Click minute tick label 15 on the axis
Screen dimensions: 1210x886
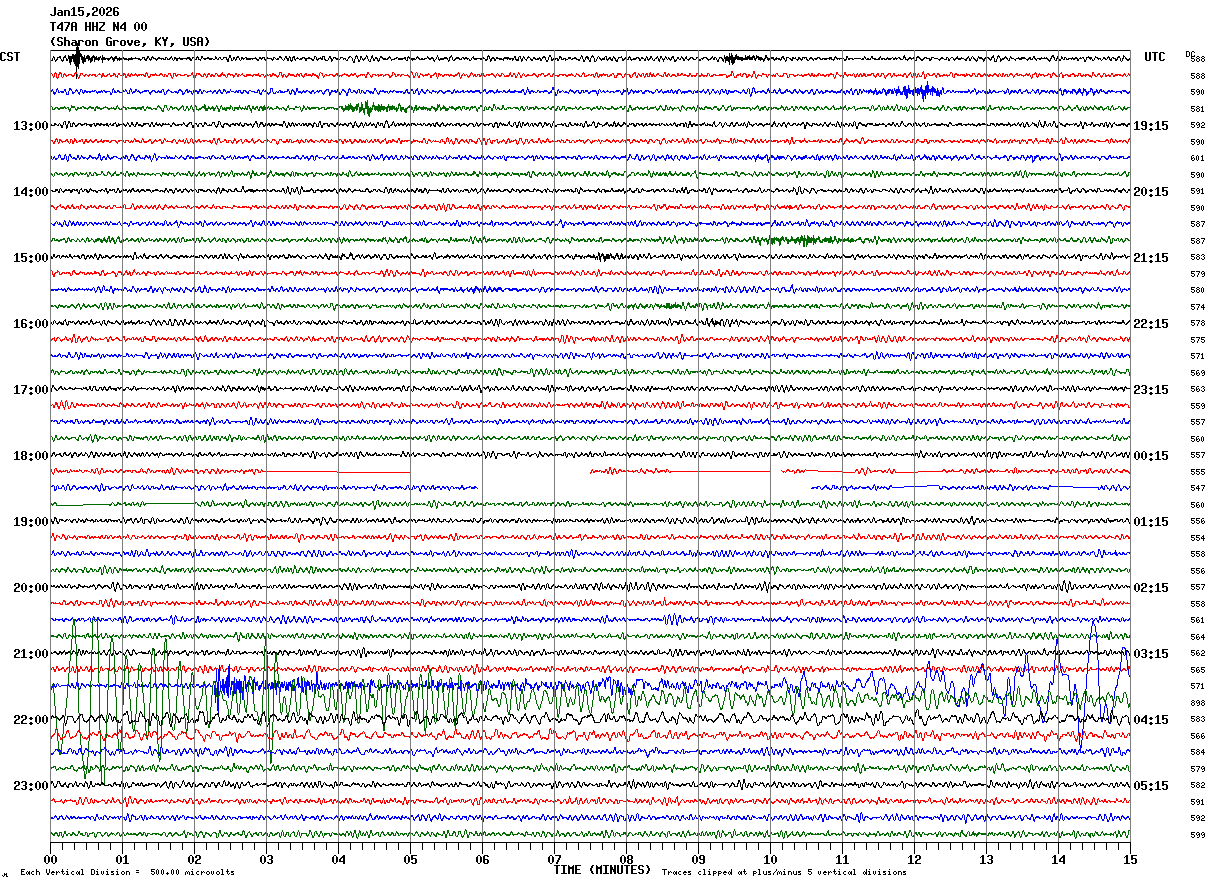[1130, 859]
